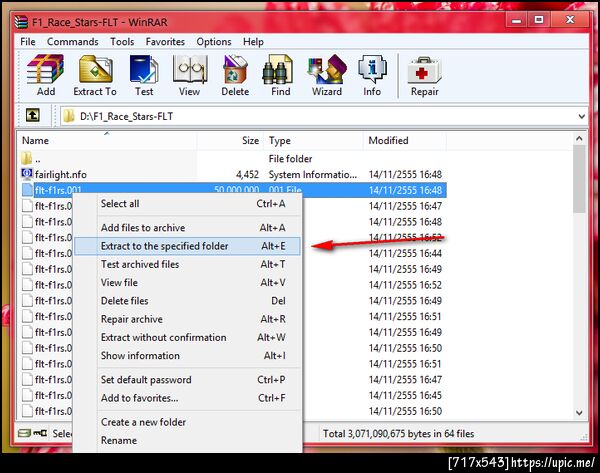Choose Add files to archive
The image size is (600, 473).
tap(188, 228)
